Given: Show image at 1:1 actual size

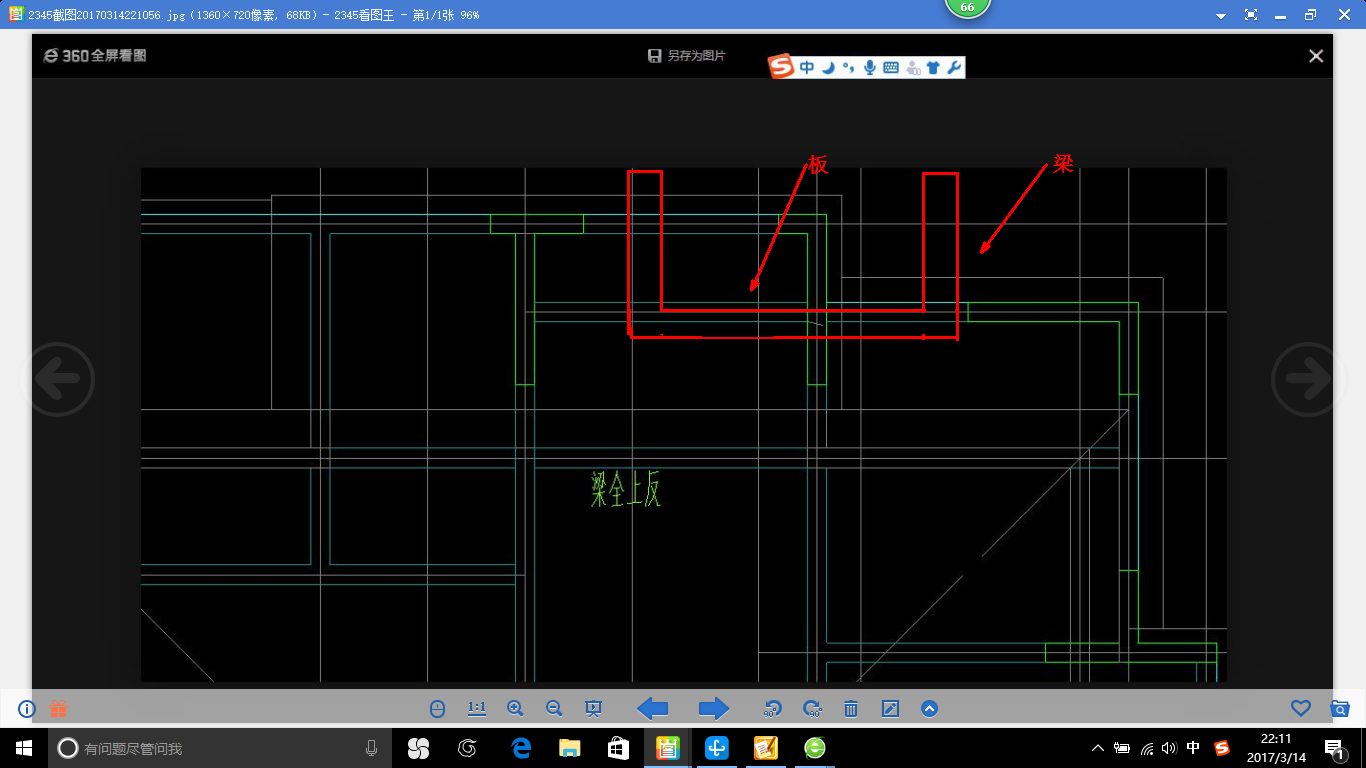Looking at the screenshot, I should coord(477,709).
